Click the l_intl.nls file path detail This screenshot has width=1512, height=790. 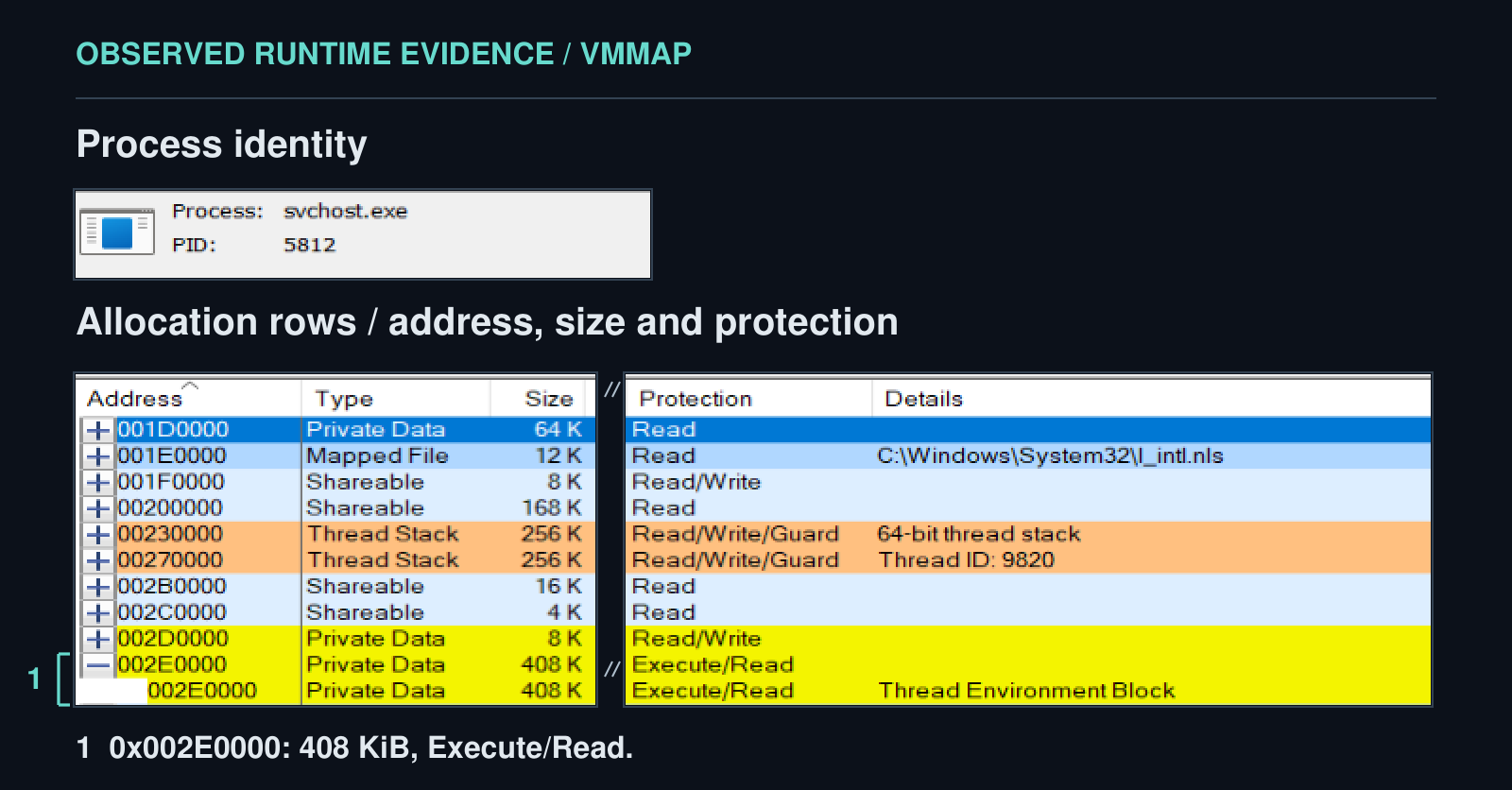[x=1050, y=456]
